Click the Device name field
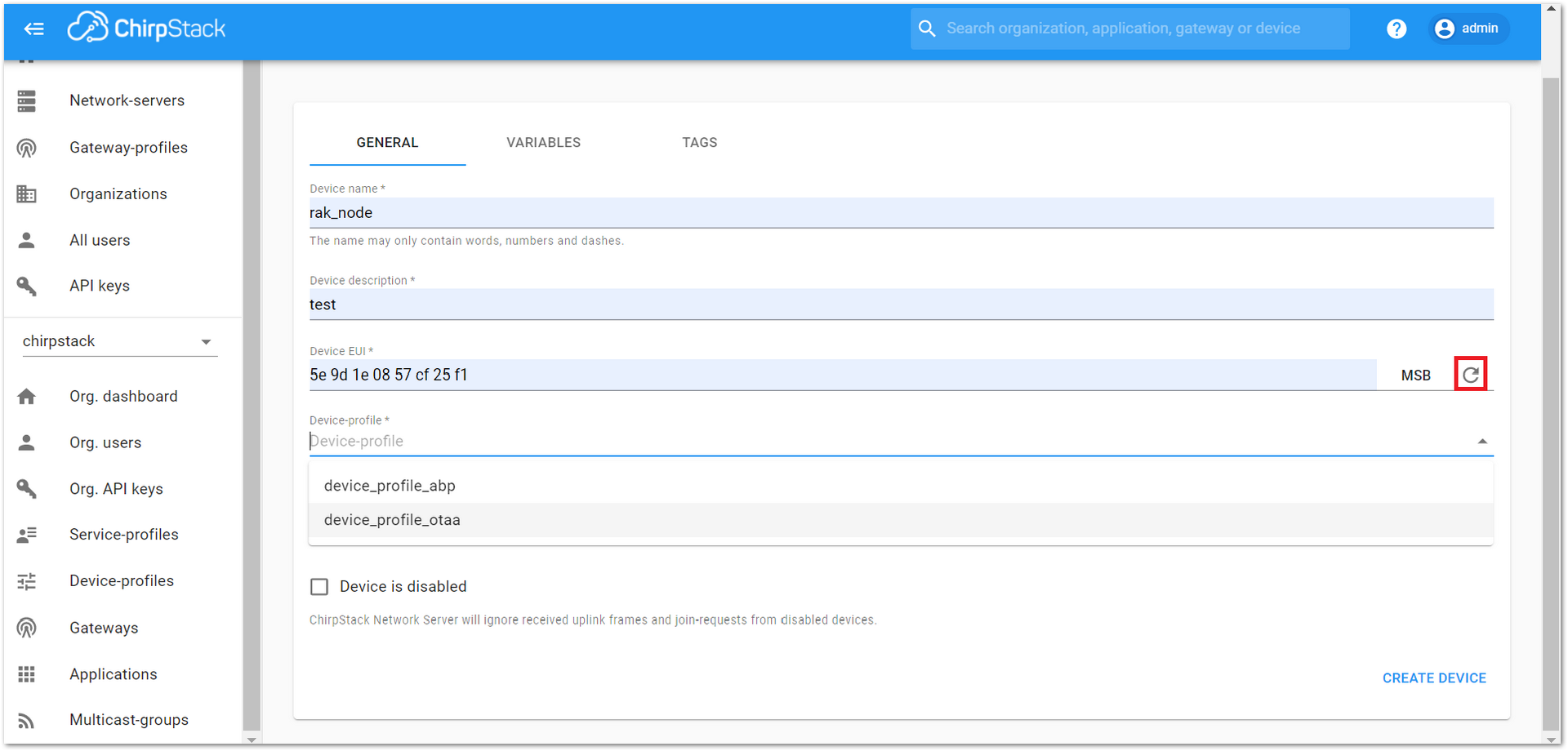 901,213
